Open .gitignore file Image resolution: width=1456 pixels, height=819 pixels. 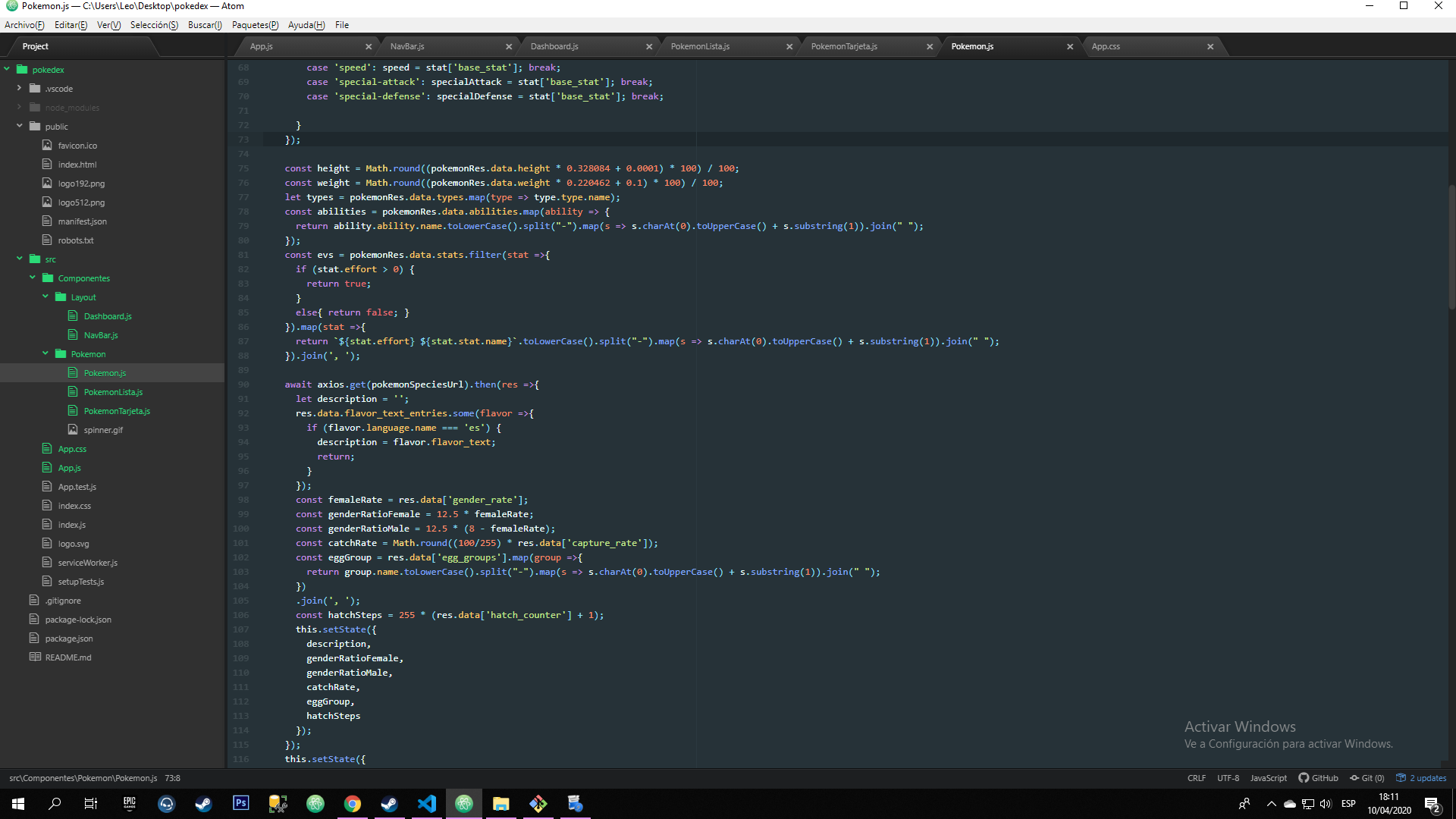click(63, 601)
